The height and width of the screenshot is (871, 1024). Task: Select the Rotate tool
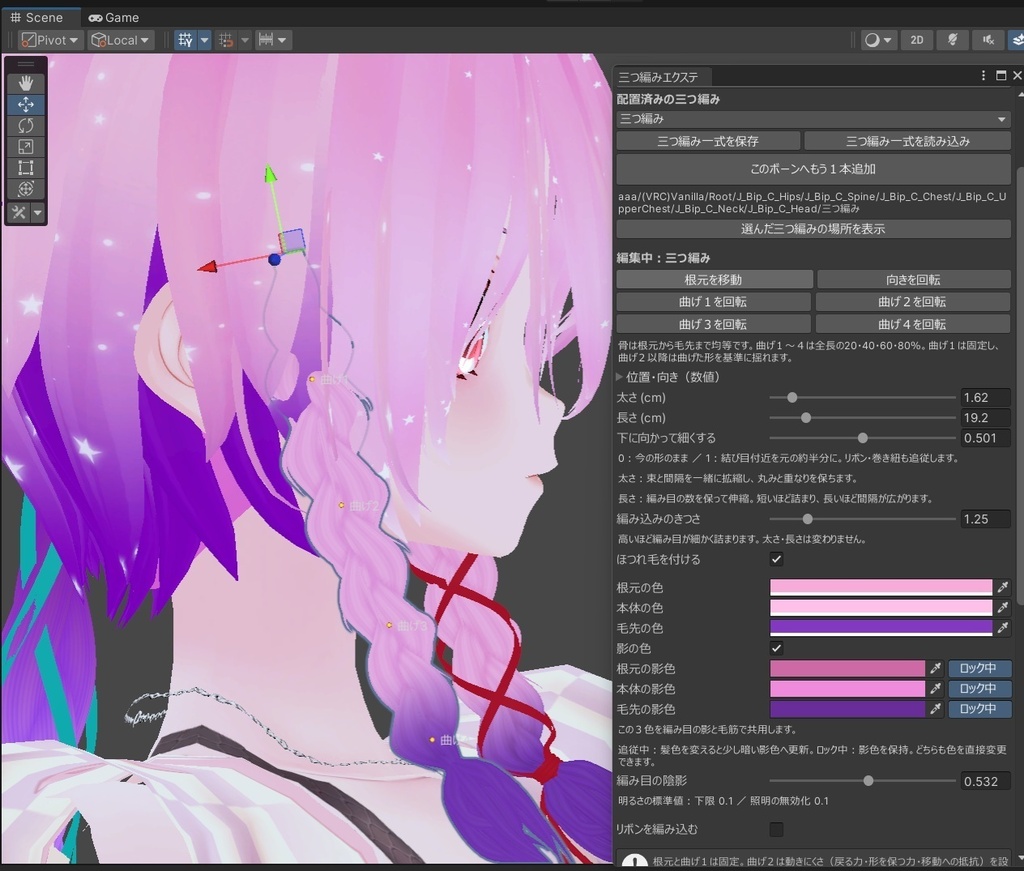tap(25, 125)
